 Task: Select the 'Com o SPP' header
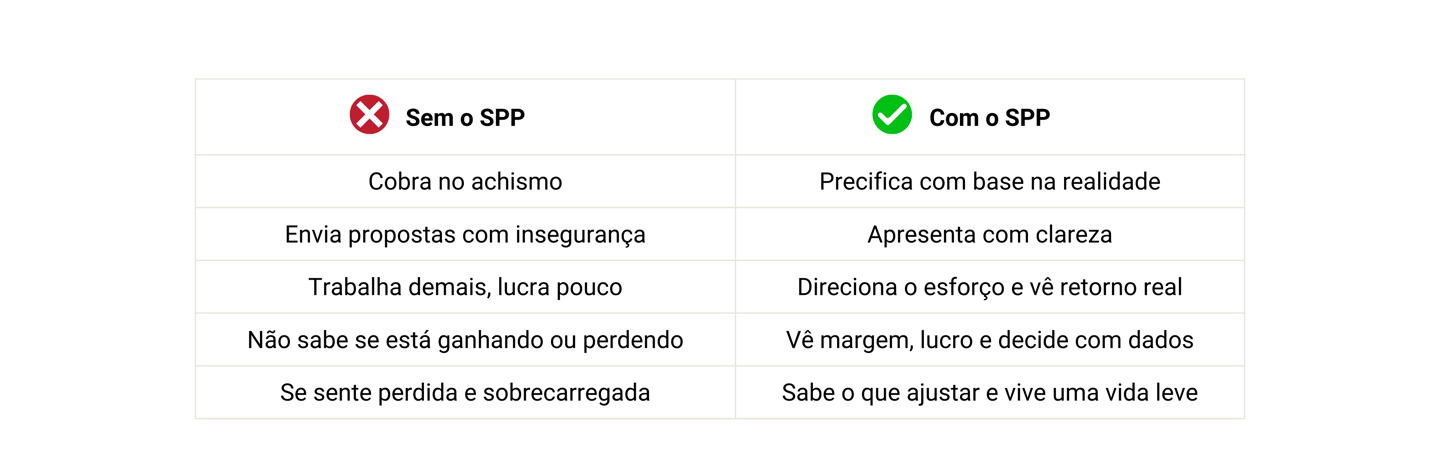989,118
